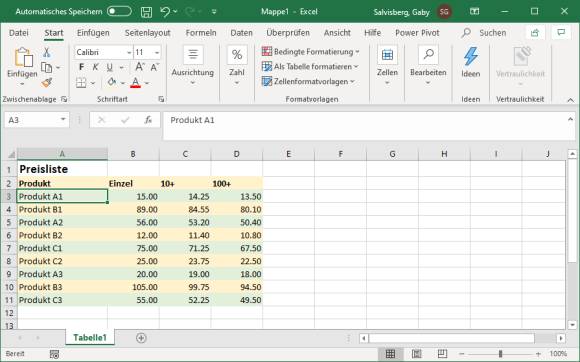Click the formula bar showing Produkt A1

(369, 126)
